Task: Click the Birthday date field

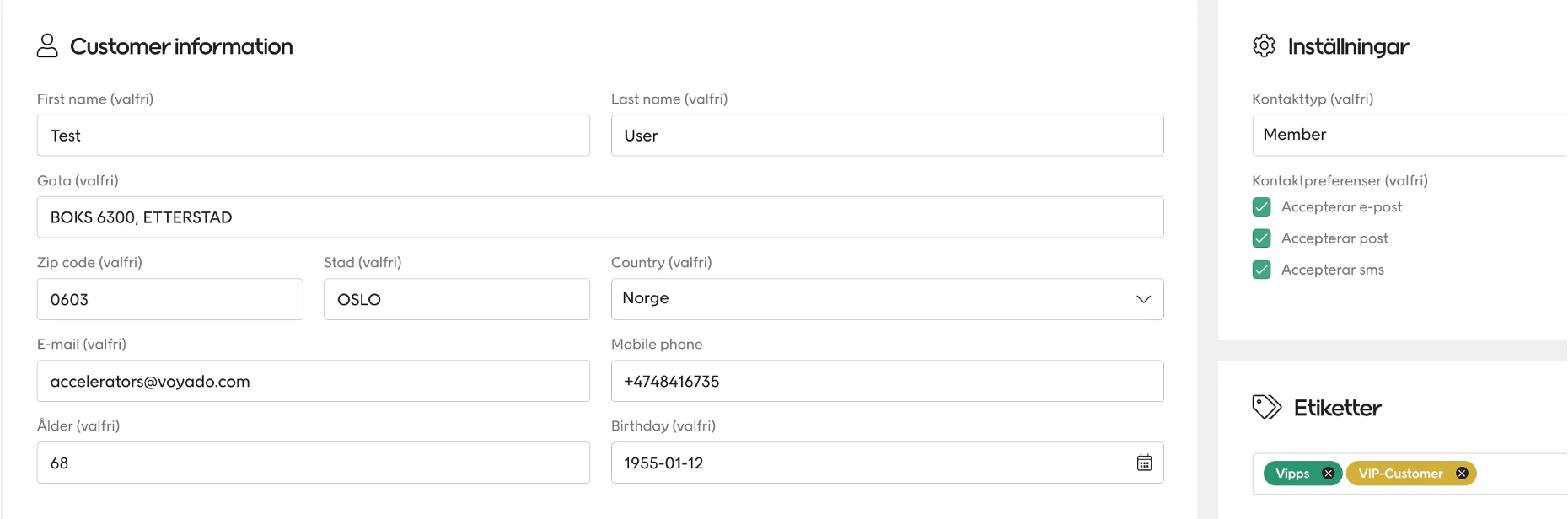Action: pos(887,463)
